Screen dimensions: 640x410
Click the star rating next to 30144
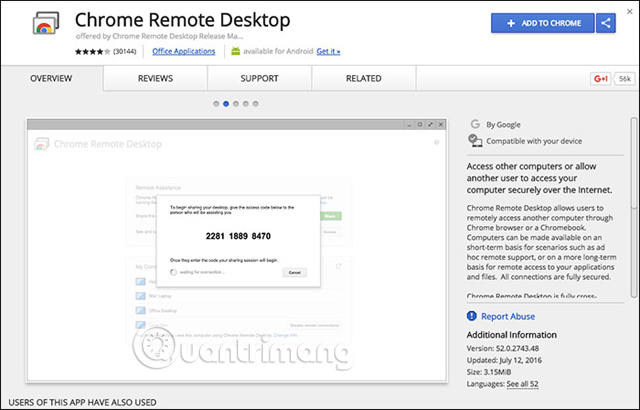[92, 51]
